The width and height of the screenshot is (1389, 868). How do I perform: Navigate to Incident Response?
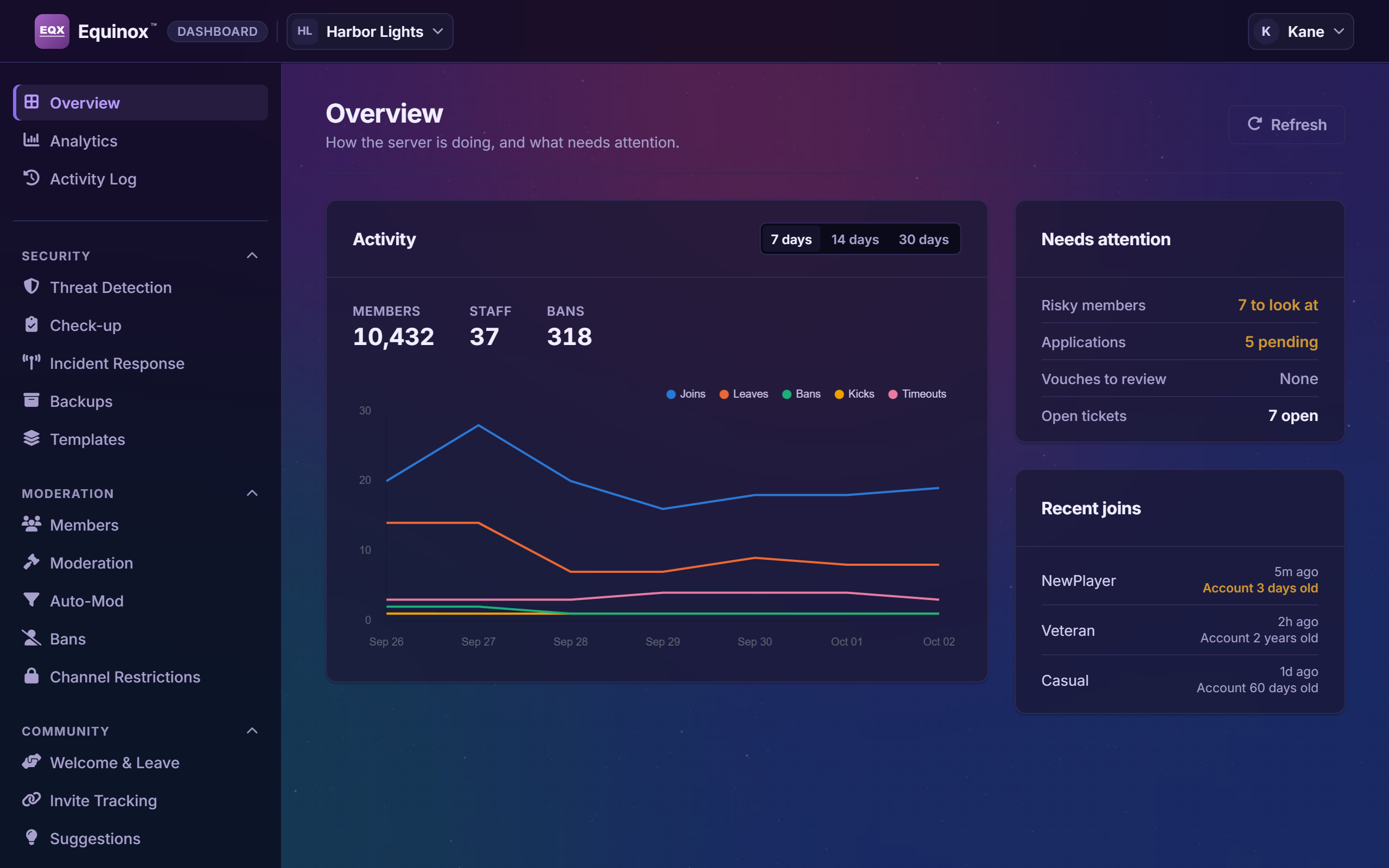pos(141,363)
